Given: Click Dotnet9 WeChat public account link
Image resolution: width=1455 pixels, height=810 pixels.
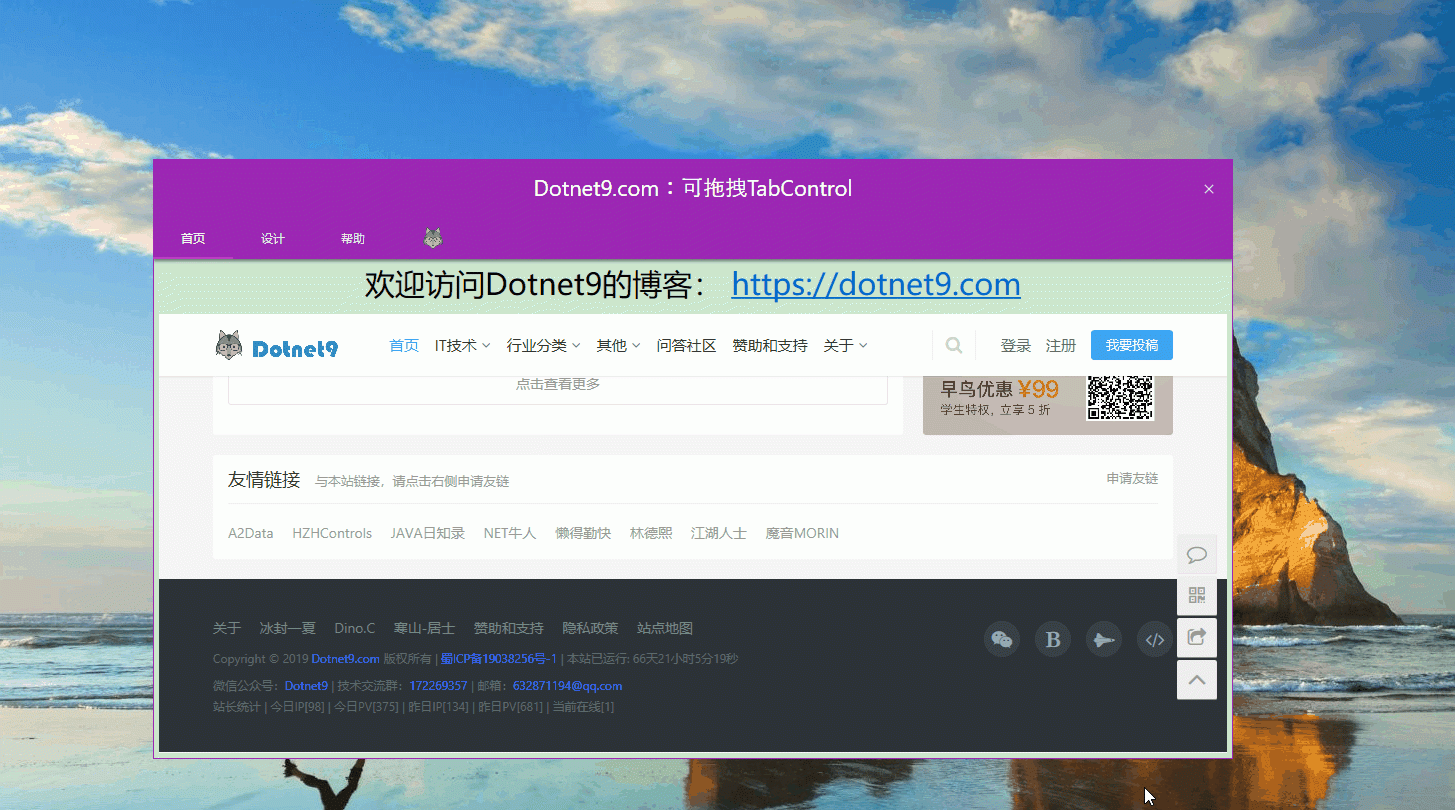Looking at the screenshot, I should tap(306, 686).
